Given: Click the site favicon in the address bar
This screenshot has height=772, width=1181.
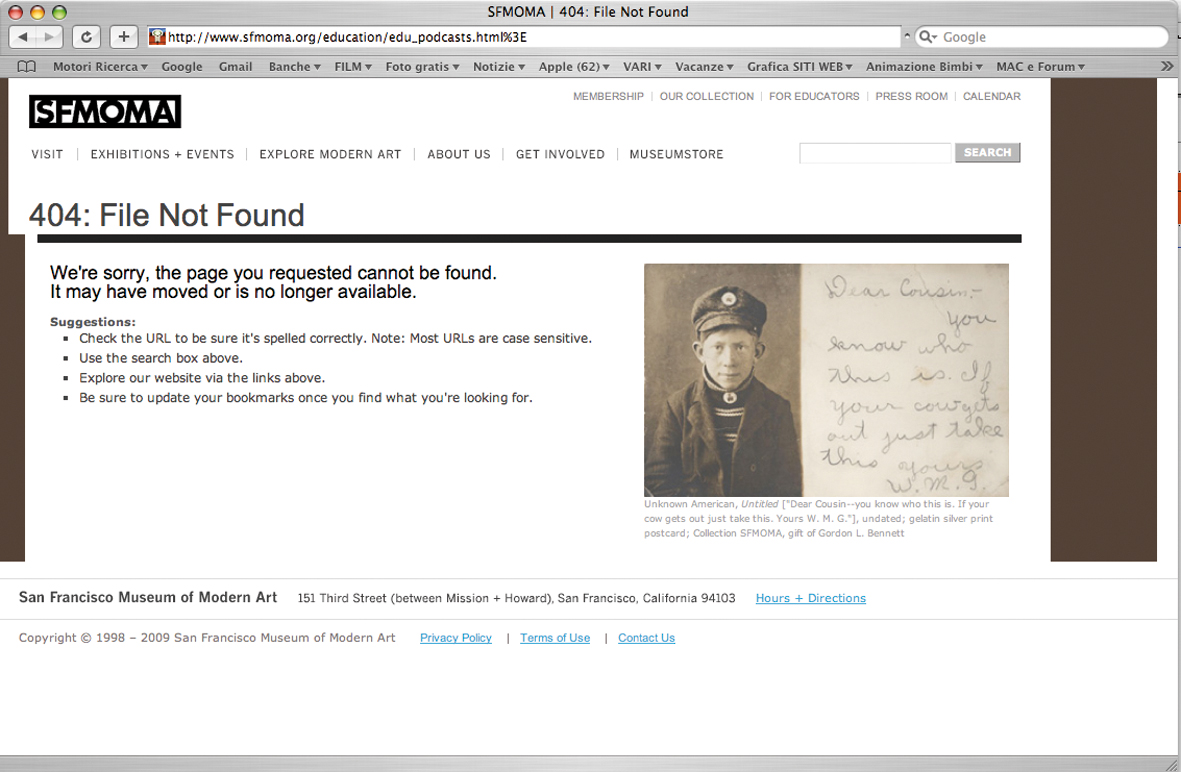Looking at the screenshot, I should (x=157, y=37).
